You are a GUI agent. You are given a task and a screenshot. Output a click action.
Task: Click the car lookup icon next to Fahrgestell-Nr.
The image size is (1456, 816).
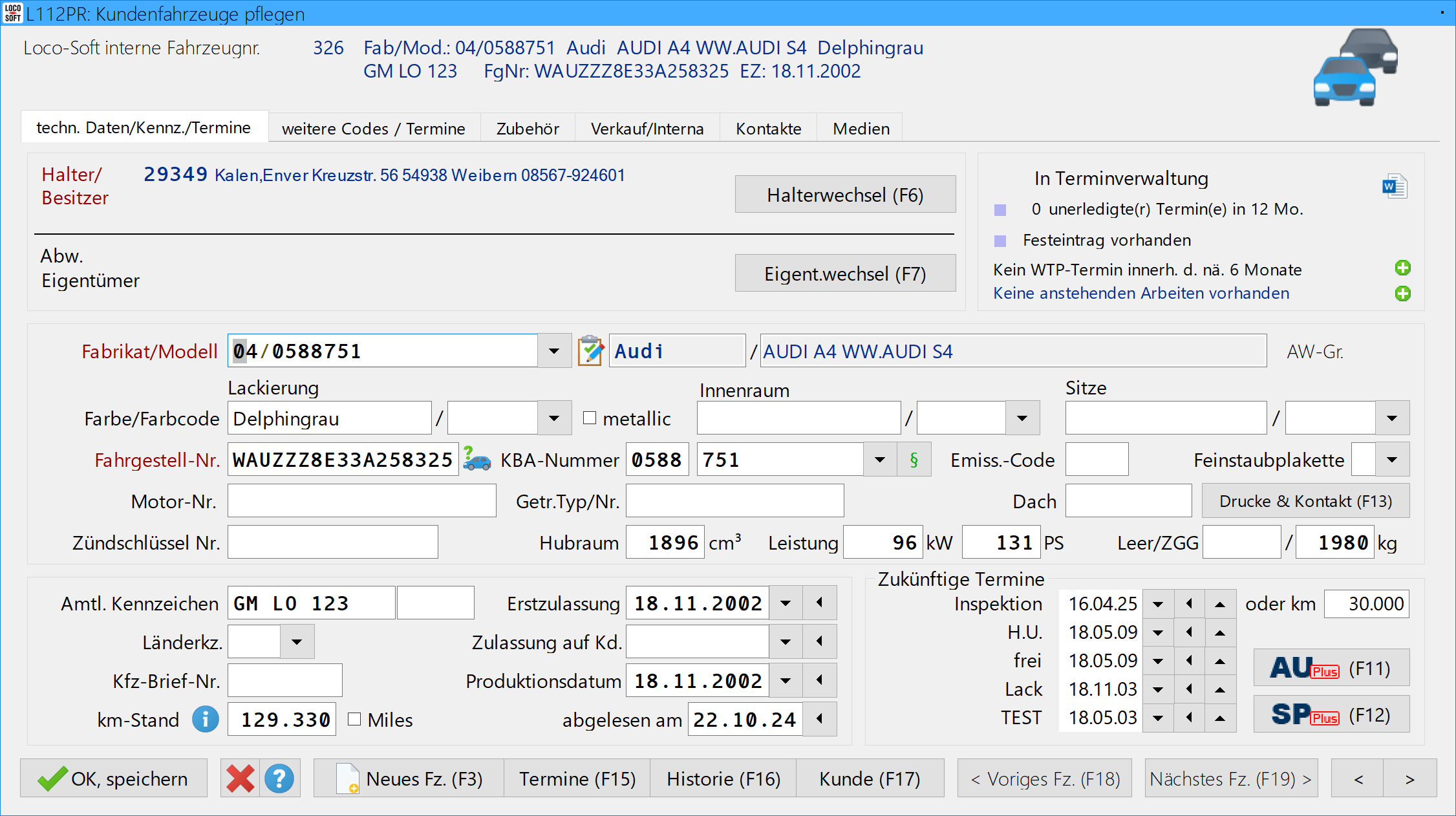477,459
